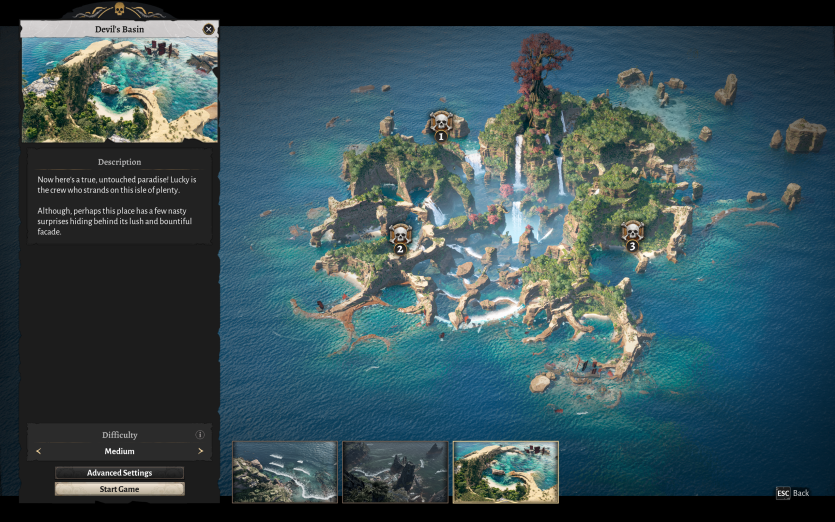The image size is (835, 522).
Task: Click the Description heading
Action: pyautogui.click(x=119, y=162)
